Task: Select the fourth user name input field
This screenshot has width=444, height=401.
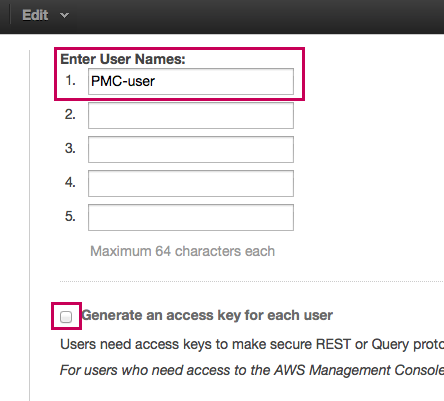Action: pyautogui.click(x=191, y=183)
